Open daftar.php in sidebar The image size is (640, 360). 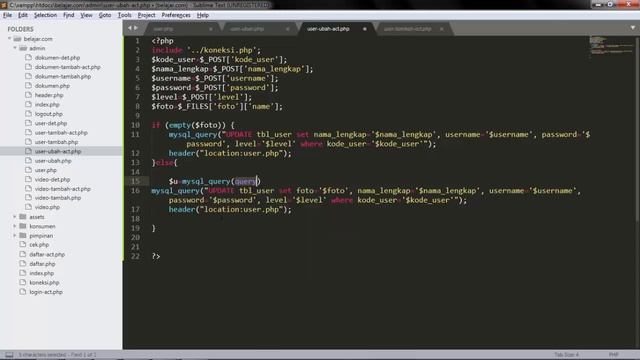coord(42,264)
